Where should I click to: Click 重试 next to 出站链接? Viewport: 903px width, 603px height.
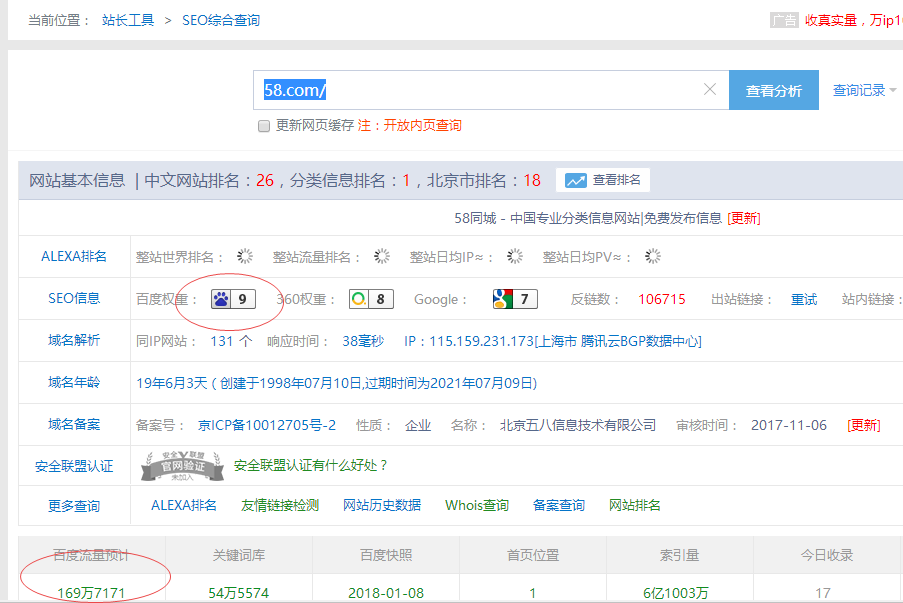pos(804,299)
